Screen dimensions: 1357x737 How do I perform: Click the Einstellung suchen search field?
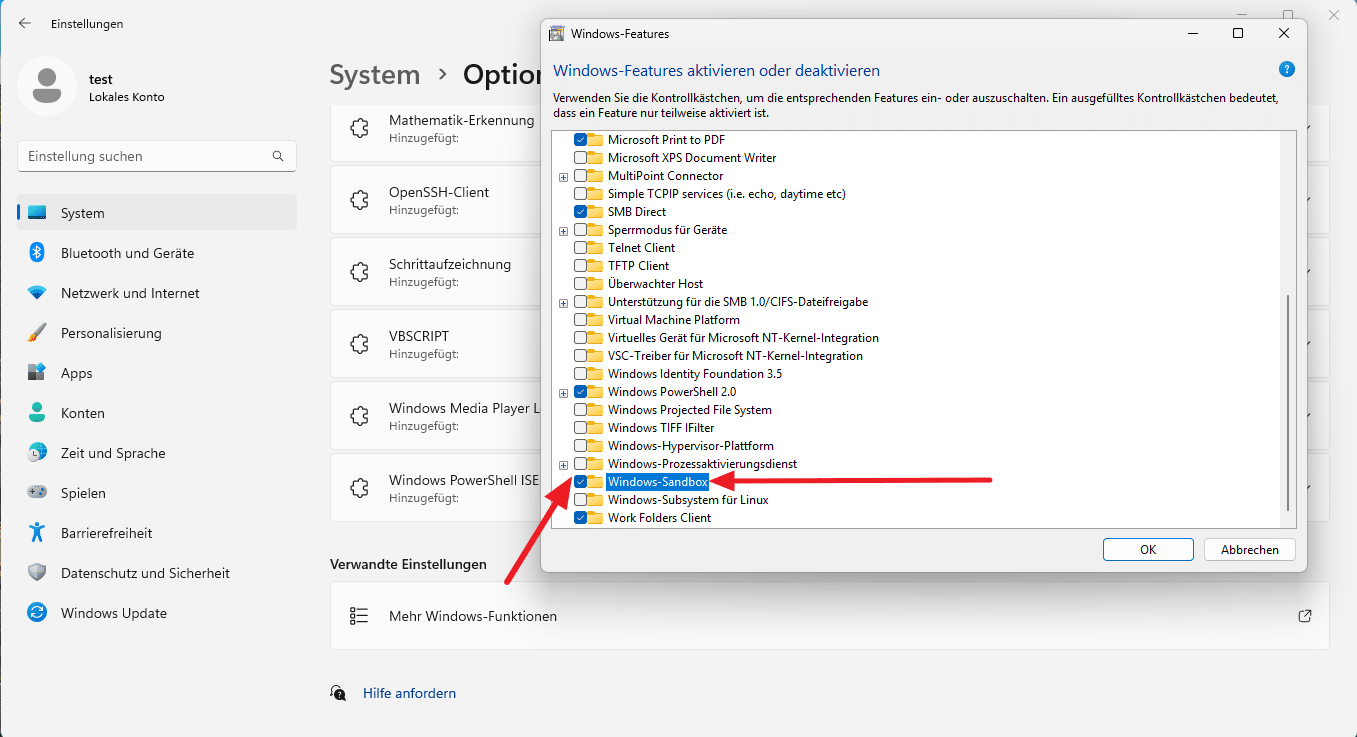point(157,156)
